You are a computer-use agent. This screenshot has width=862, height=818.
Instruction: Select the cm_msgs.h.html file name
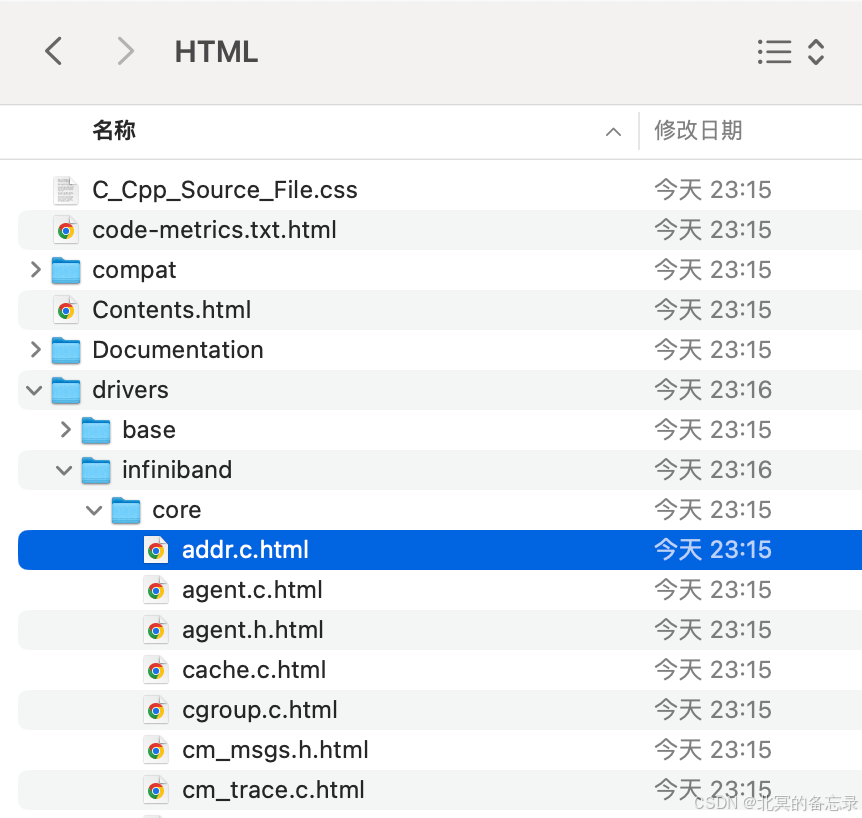click(x=275, y=751)
